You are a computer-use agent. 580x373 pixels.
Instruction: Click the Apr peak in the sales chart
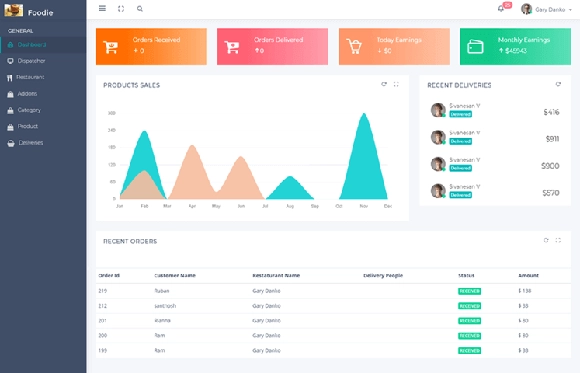coord(192,147)
